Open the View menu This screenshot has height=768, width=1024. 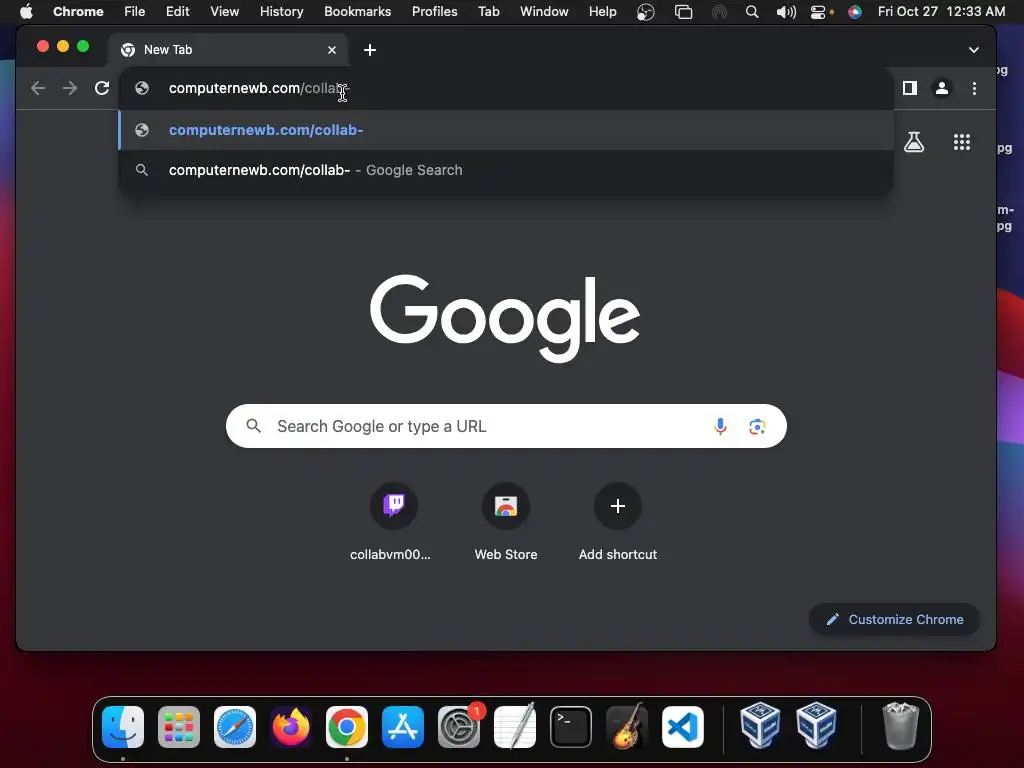click(x=225, y=12)
